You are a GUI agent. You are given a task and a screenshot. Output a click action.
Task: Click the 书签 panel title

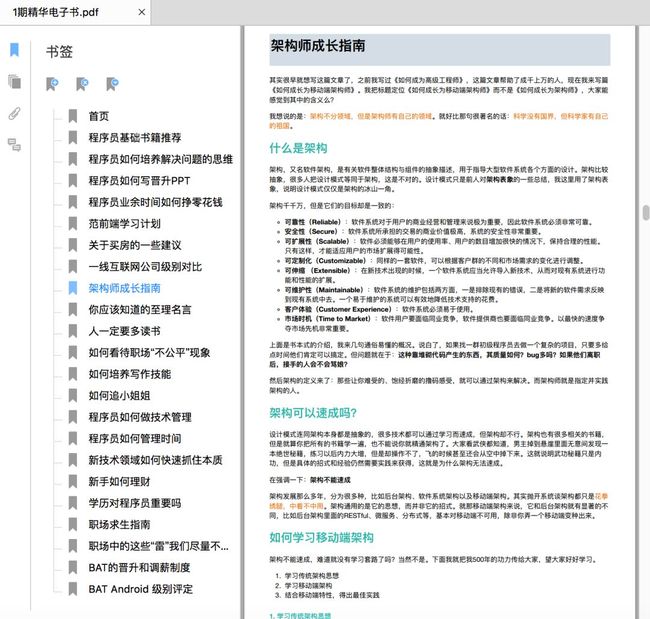click(x=59, y=52)
